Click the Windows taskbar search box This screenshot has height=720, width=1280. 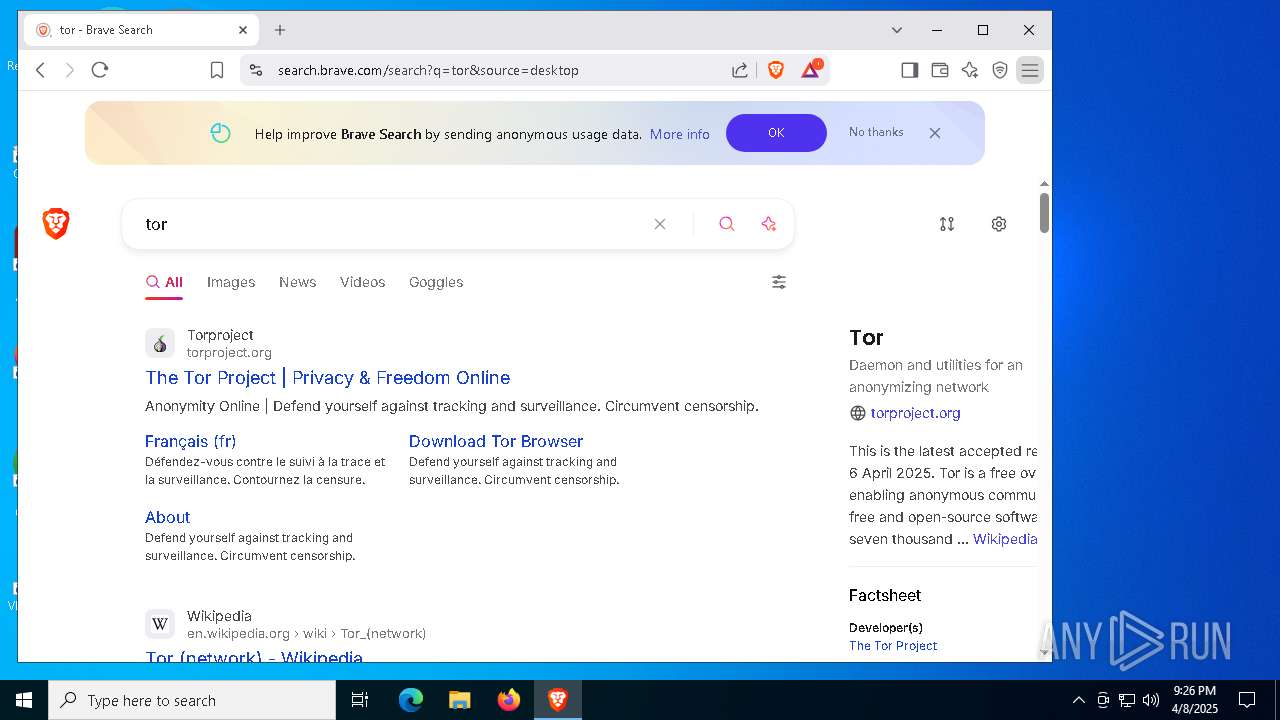coord(192,700)
